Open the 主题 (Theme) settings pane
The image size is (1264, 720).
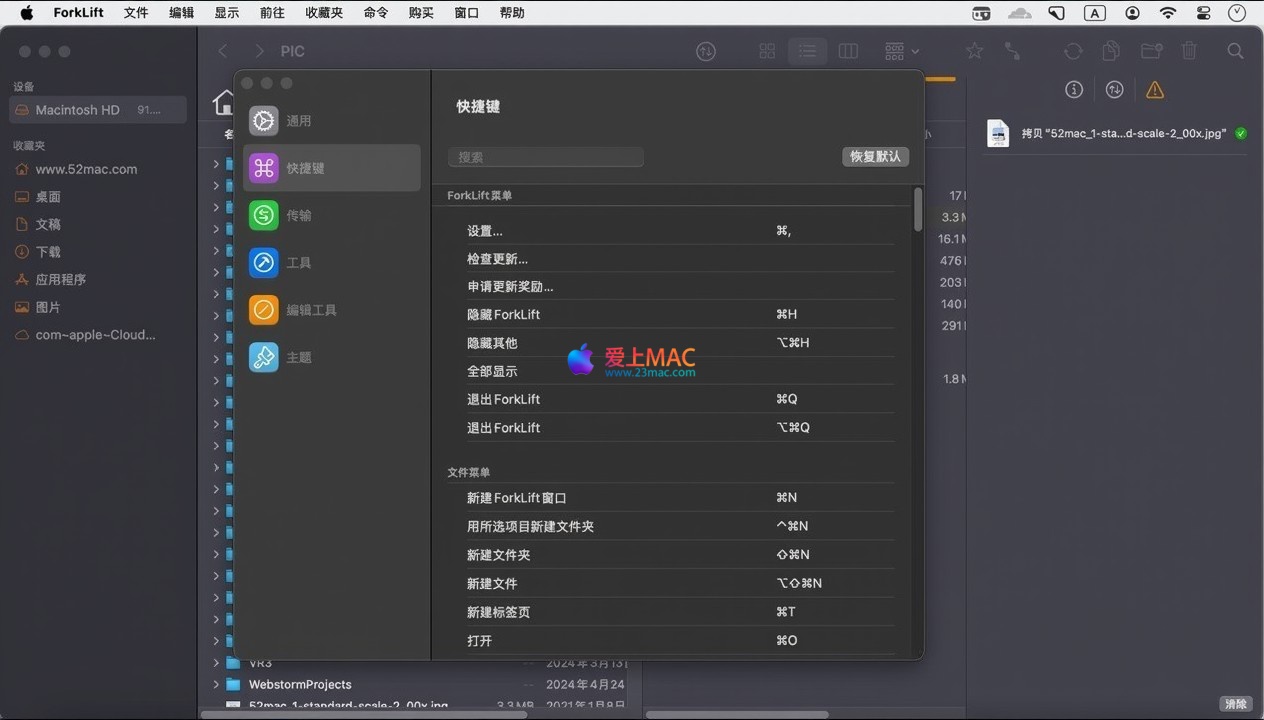click(264, 357)
